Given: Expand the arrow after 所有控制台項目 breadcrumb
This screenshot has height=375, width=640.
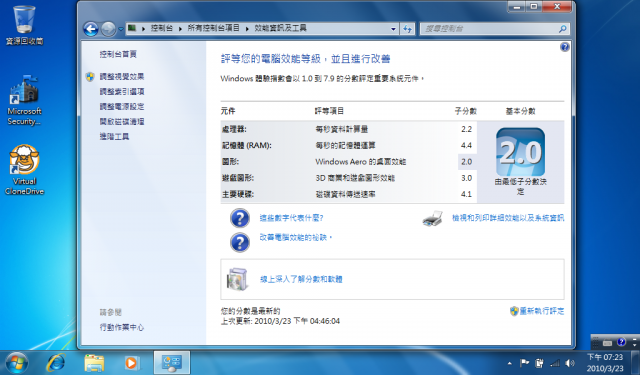Looking at the screenshot, I should click(247, 29).
